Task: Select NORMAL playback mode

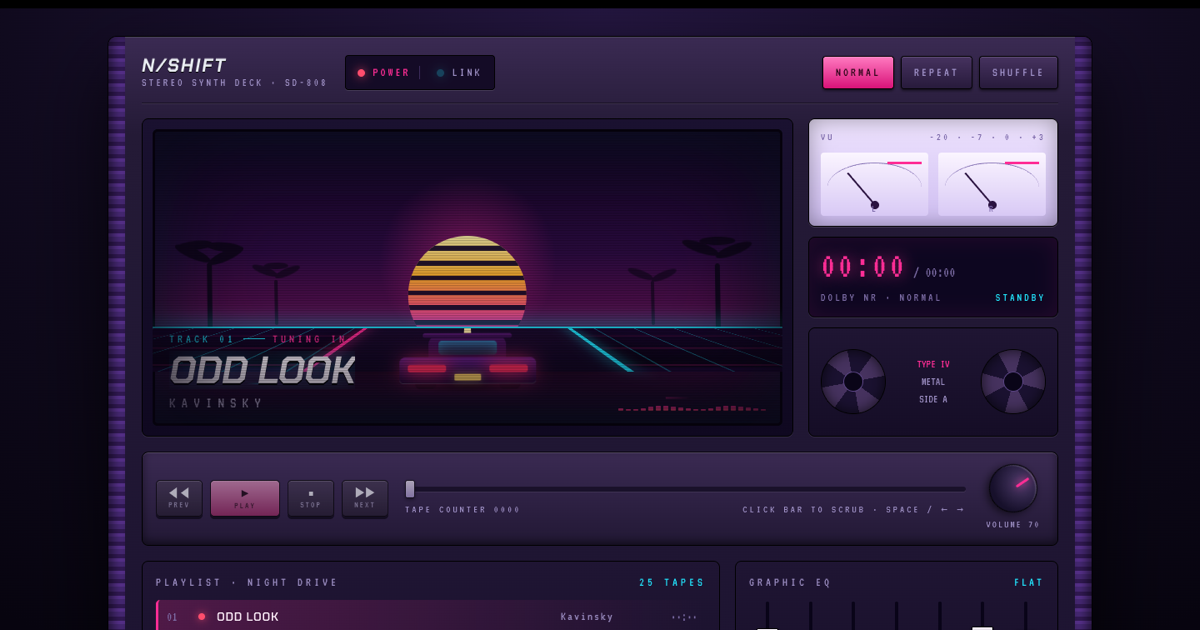Action: click(858, 72)
